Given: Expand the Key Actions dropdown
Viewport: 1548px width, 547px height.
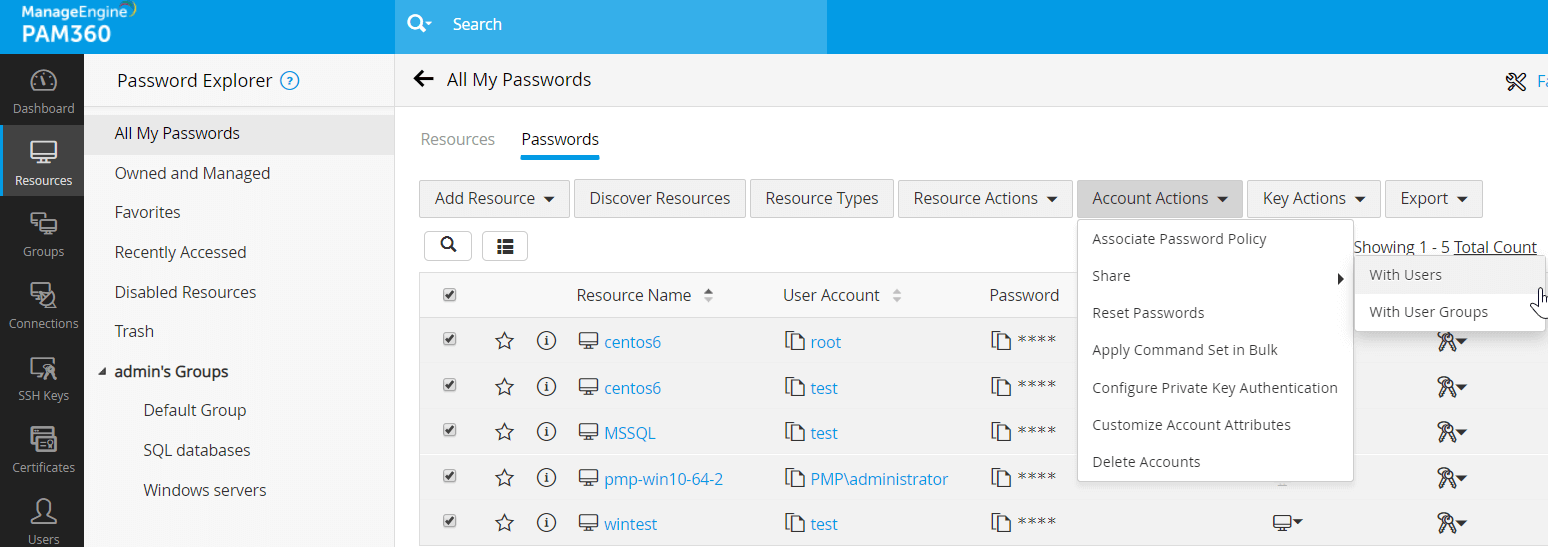Looking at the screenshot, I should (1313, 199).
